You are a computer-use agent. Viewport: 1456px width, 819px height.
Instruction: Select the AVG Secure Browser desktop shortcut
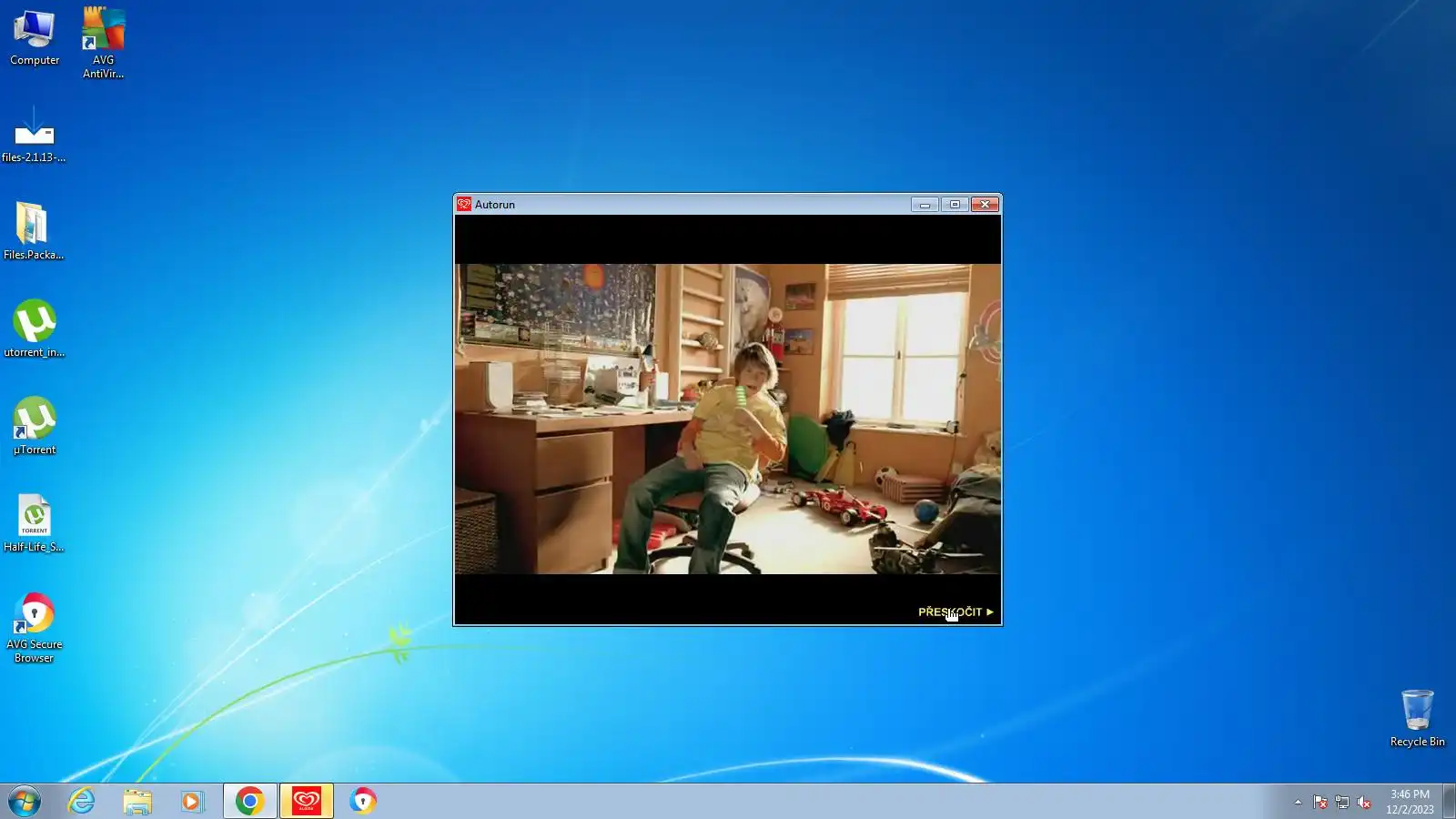34,628
